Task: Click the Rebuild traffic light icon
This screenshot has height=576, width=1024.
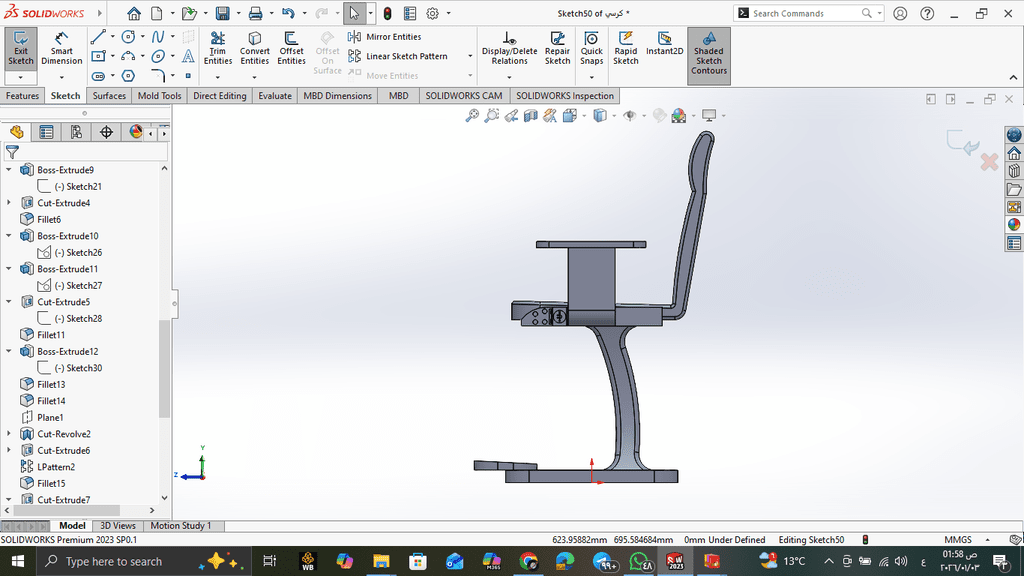Action: click(x=387, y=14)
